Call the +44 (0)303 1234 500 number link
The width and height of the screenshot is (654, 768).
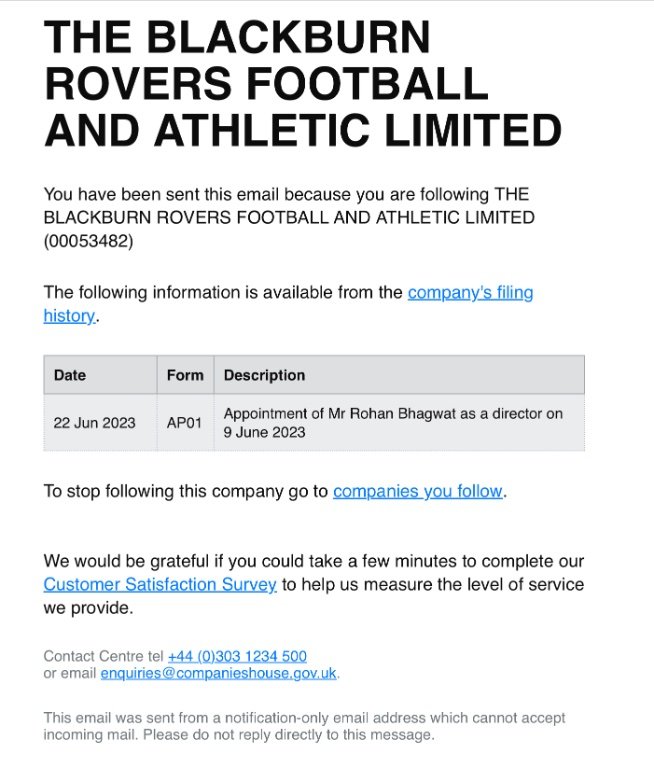tap(237, 656)
